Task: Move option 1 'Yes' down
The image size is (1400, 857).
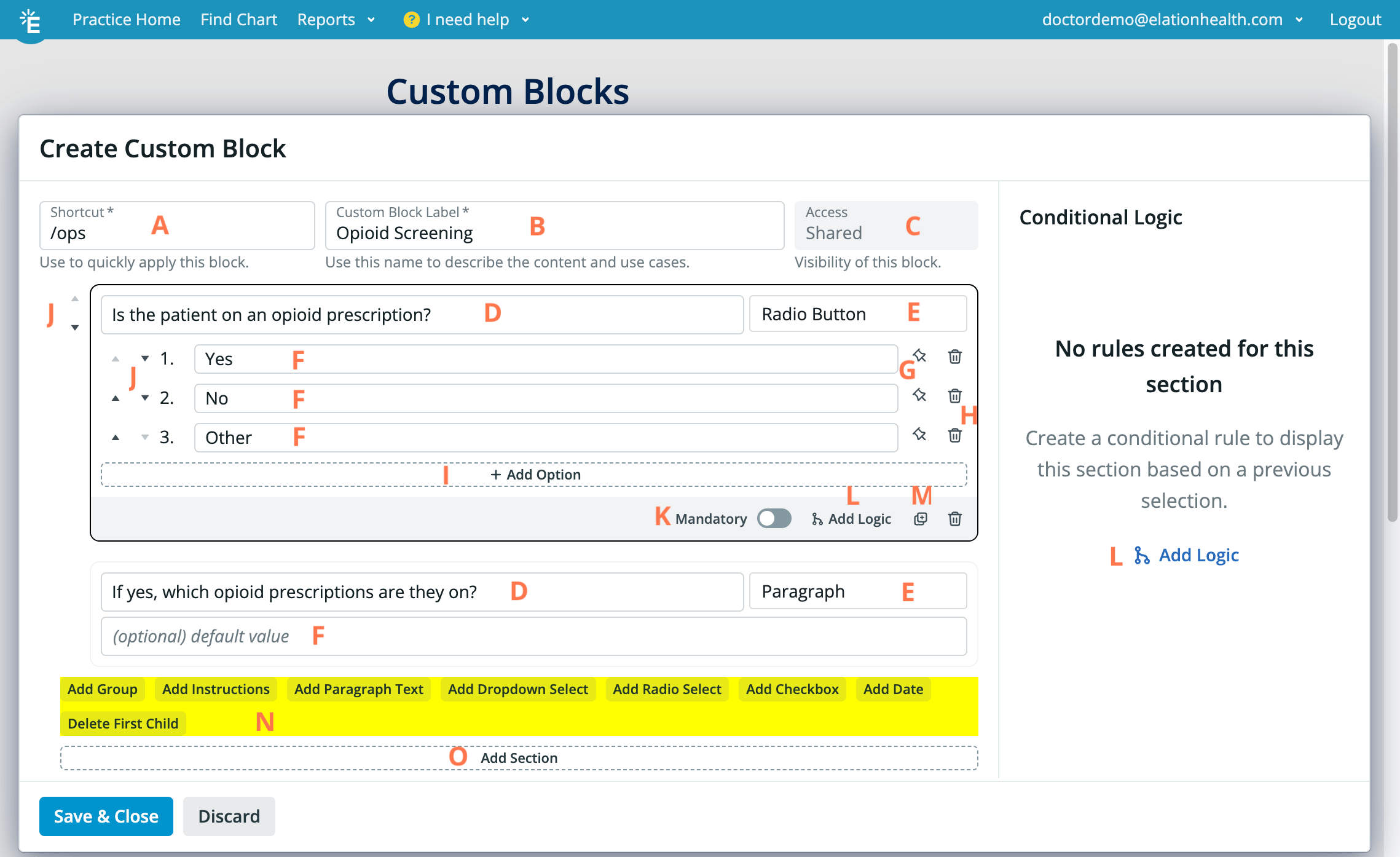Action: [145, 358]
